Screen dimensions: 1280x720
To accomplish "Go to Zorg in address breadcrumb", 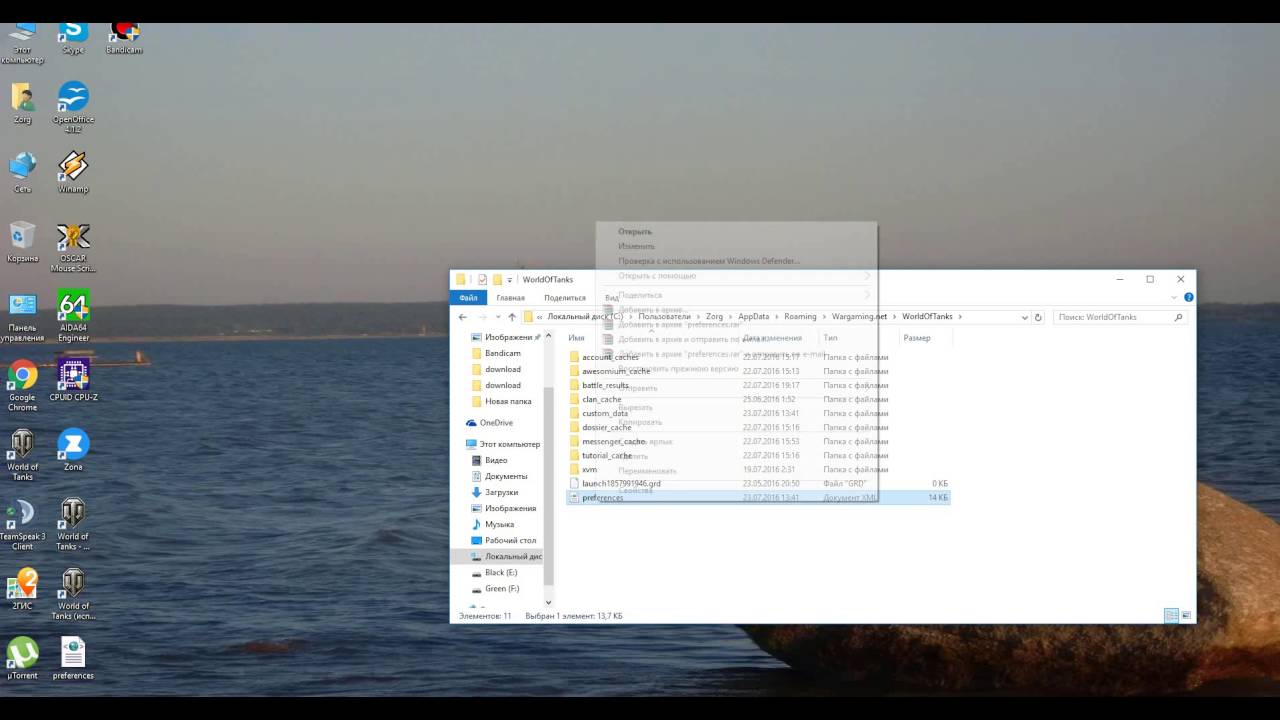I will [714, 317].
